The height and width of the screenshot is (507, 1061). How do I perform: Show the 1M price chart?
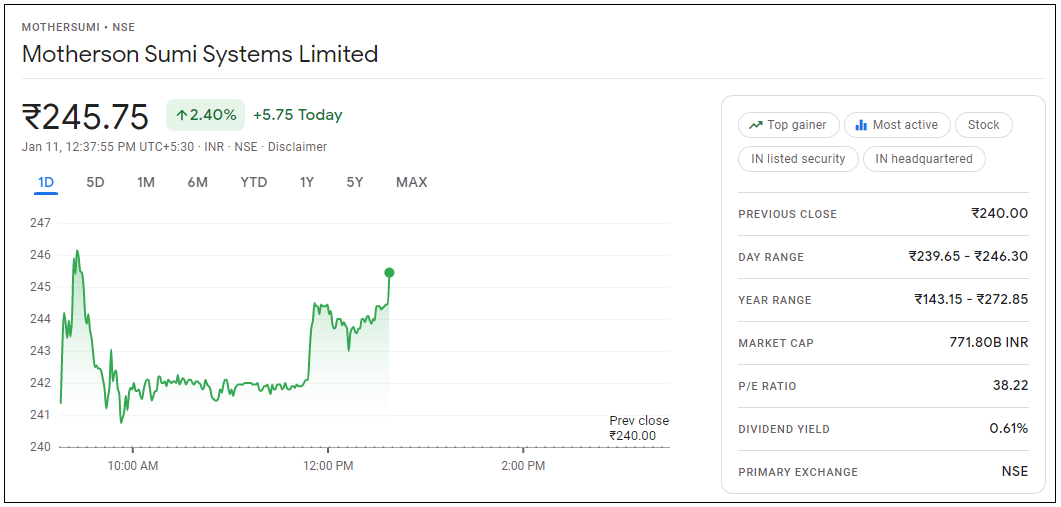click(146, 182)
